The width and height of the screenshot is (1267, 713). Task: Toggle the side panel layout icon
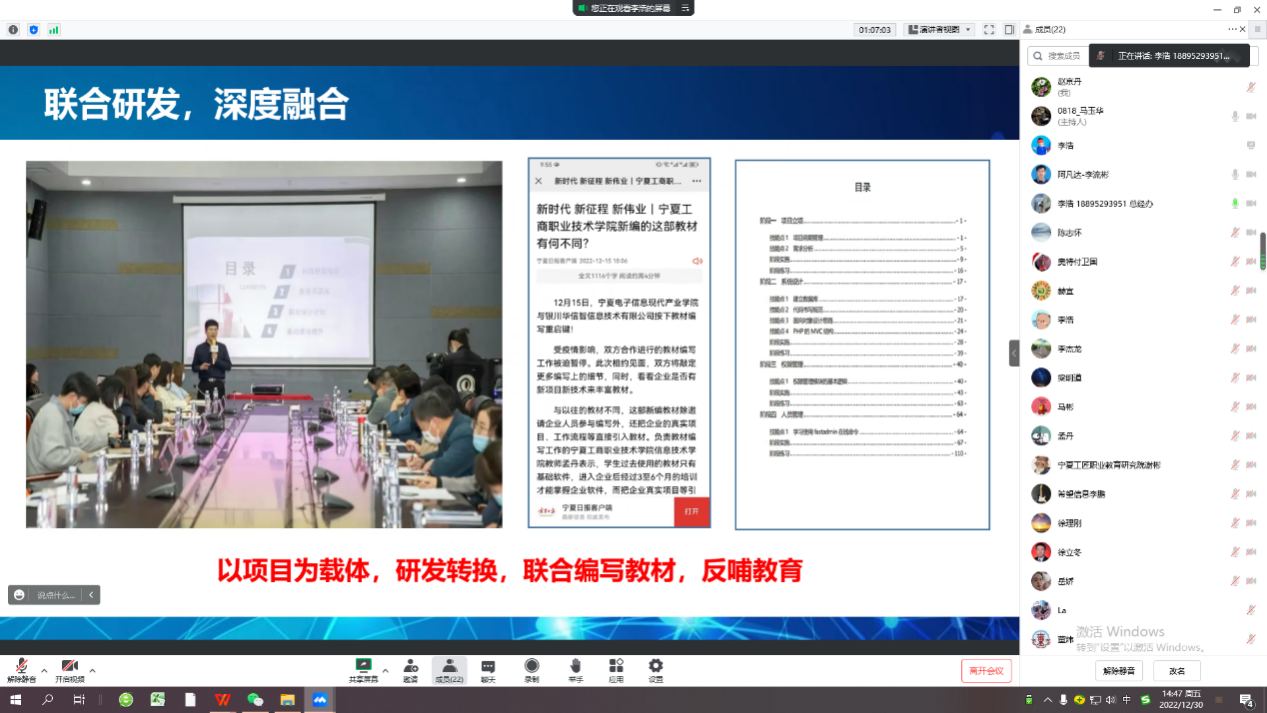(x=1009, y=30)
